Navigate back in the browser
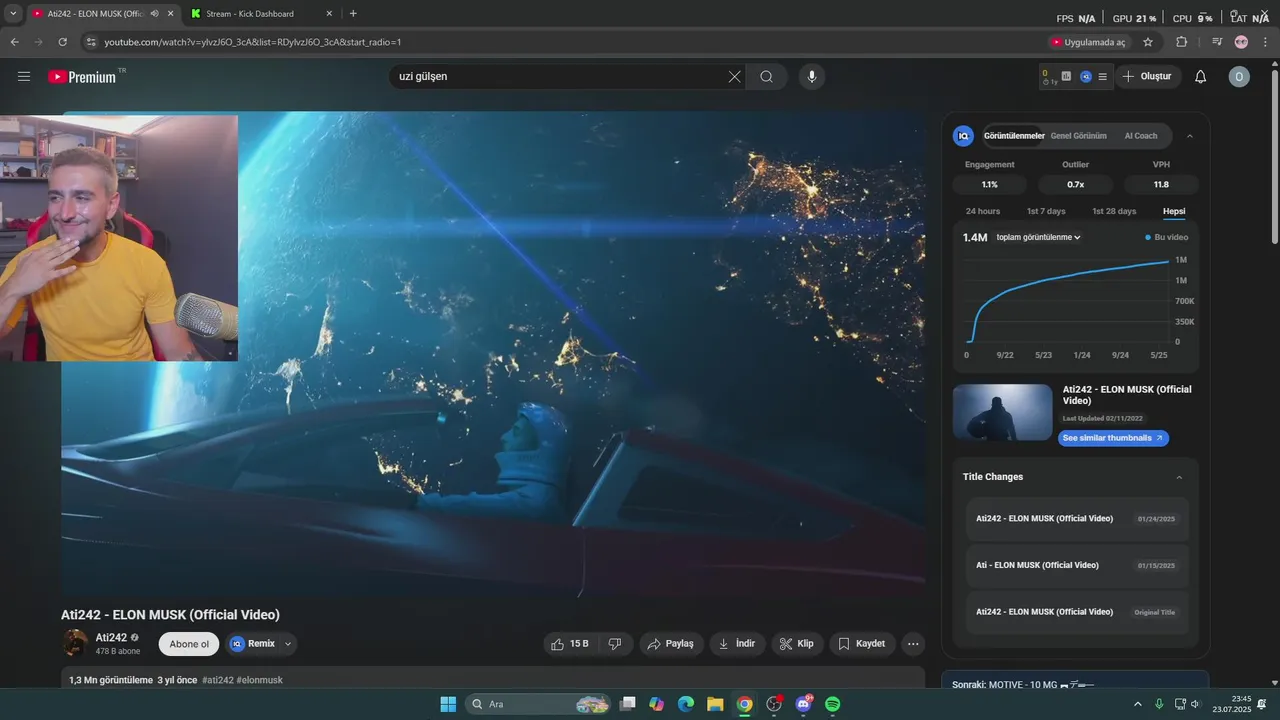Image resolution: width=1280 pixels, height=720 pixels. (x=14, y=42)
